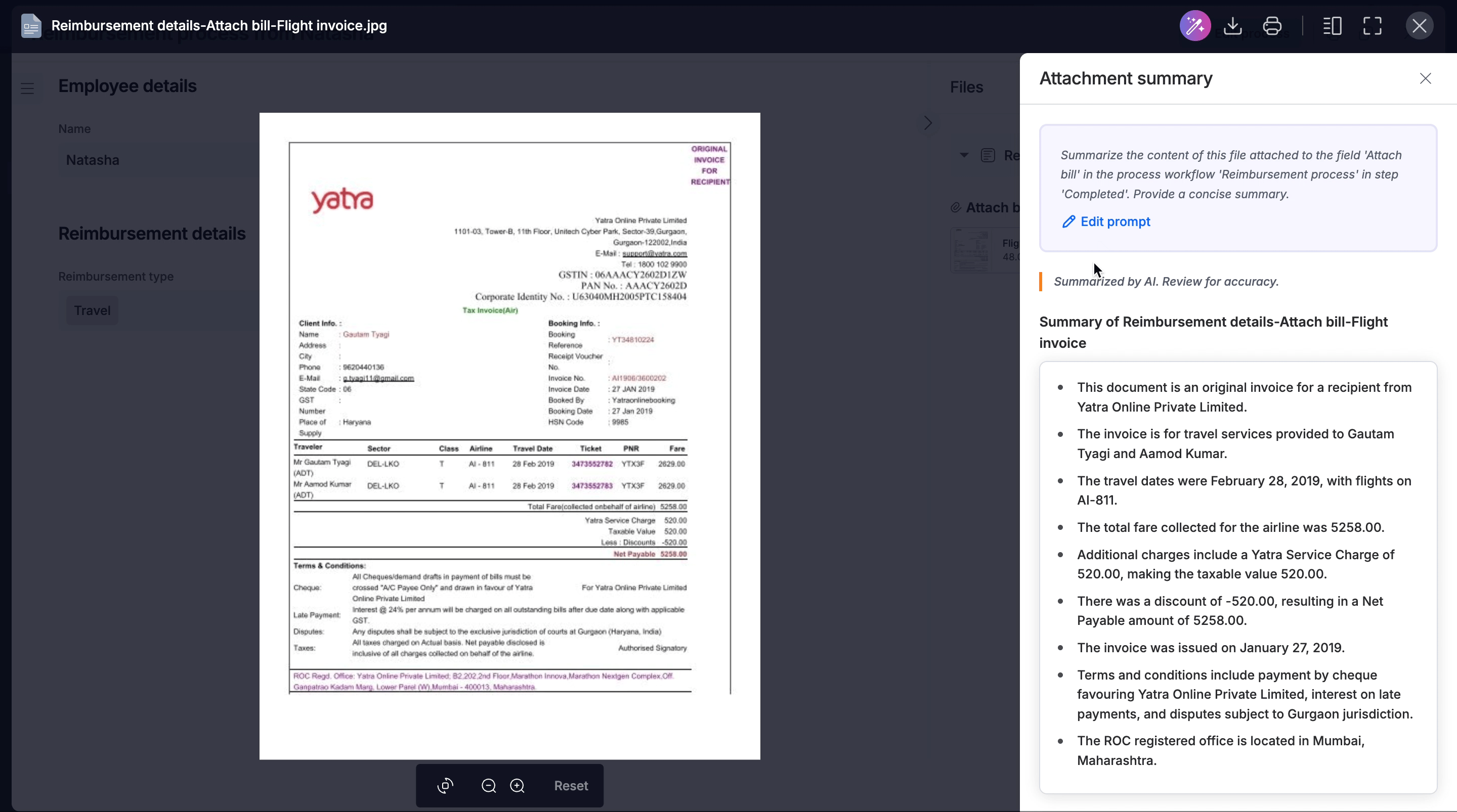Close the Attachment summary panel
The image size is (1457, 812).
(1425, 78)
